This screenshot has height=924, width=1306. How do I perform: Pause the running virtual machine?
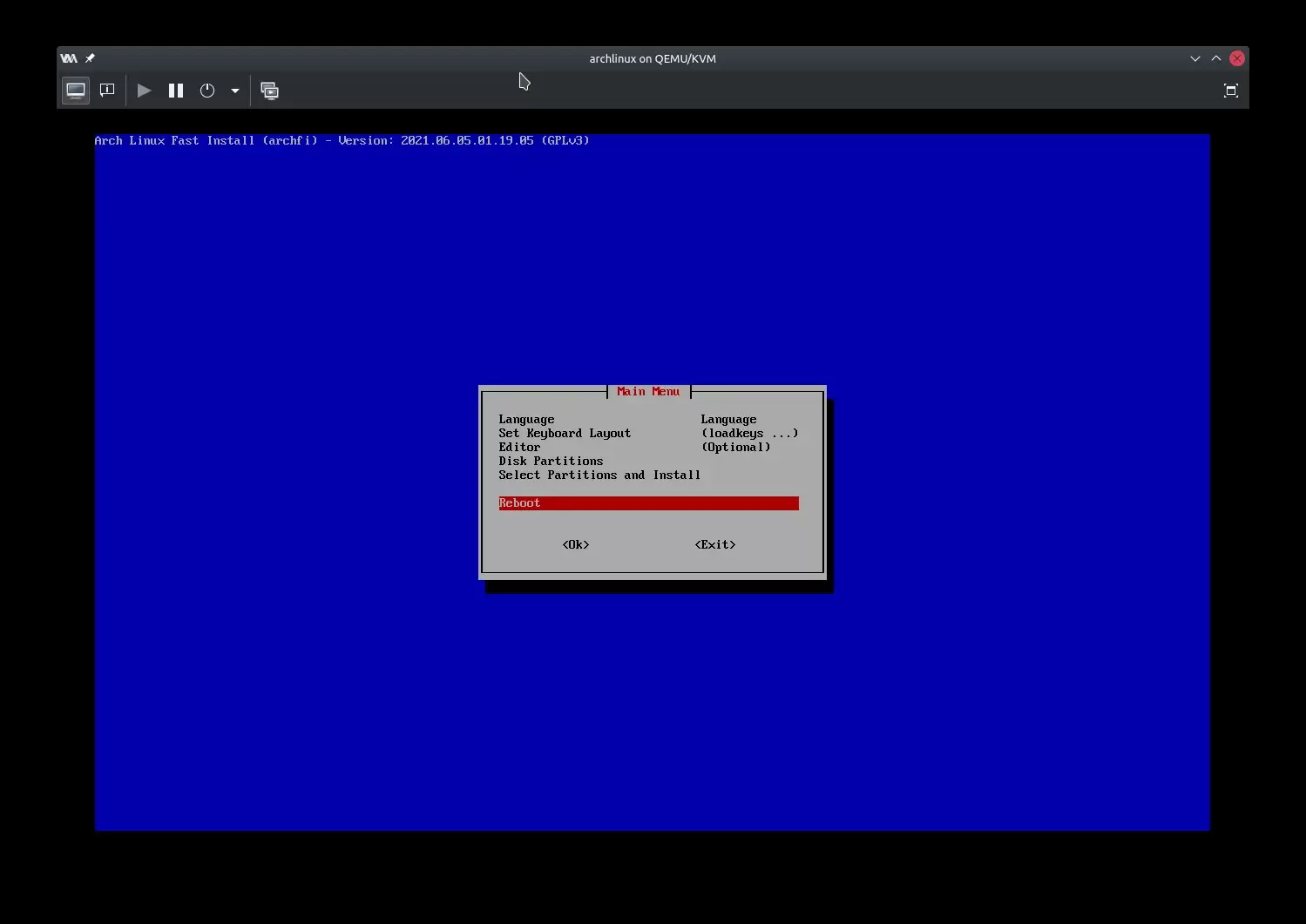[x=176, y=91]
